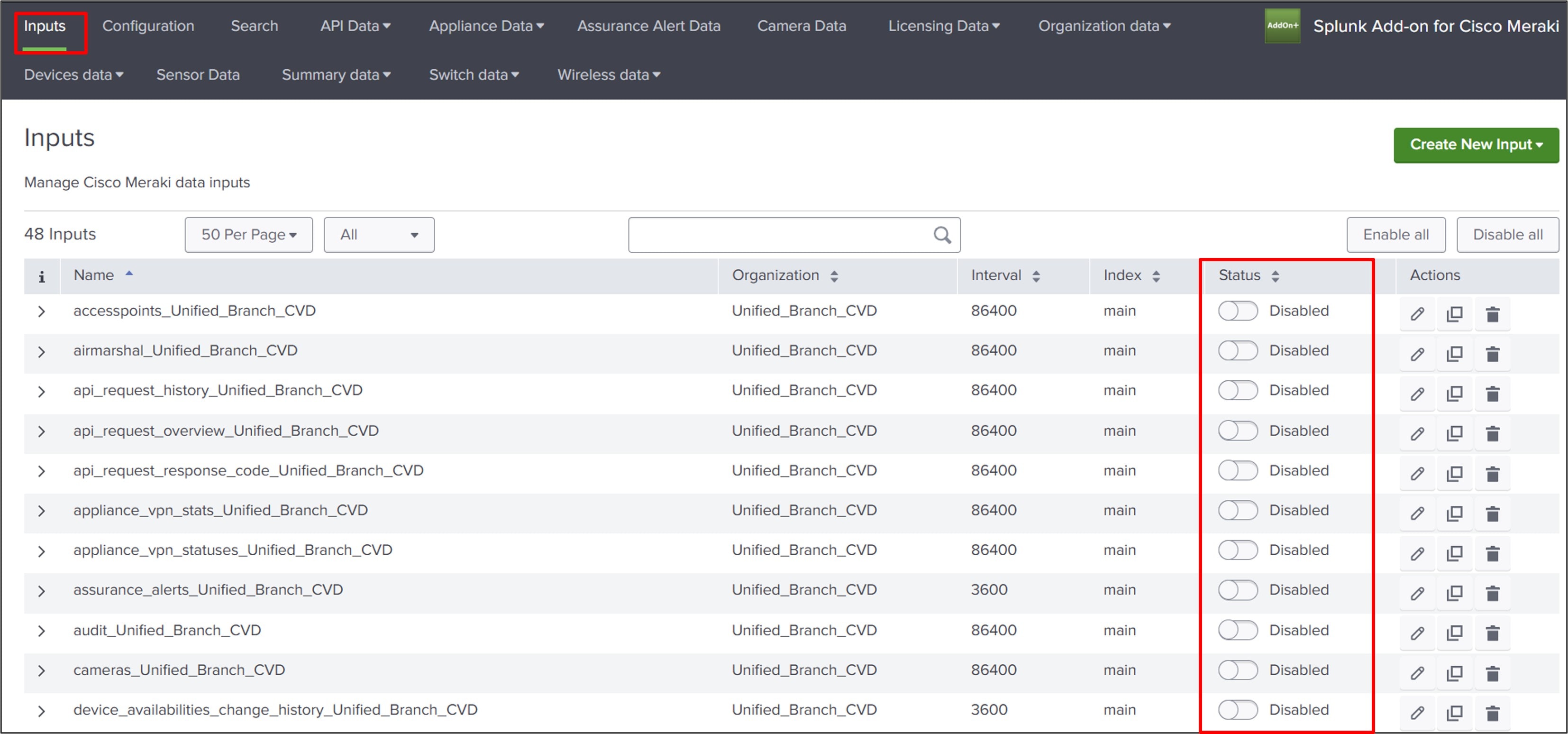Sort the table by Organization column
This screenshot has height=734, width=1568.
(784, 275)
